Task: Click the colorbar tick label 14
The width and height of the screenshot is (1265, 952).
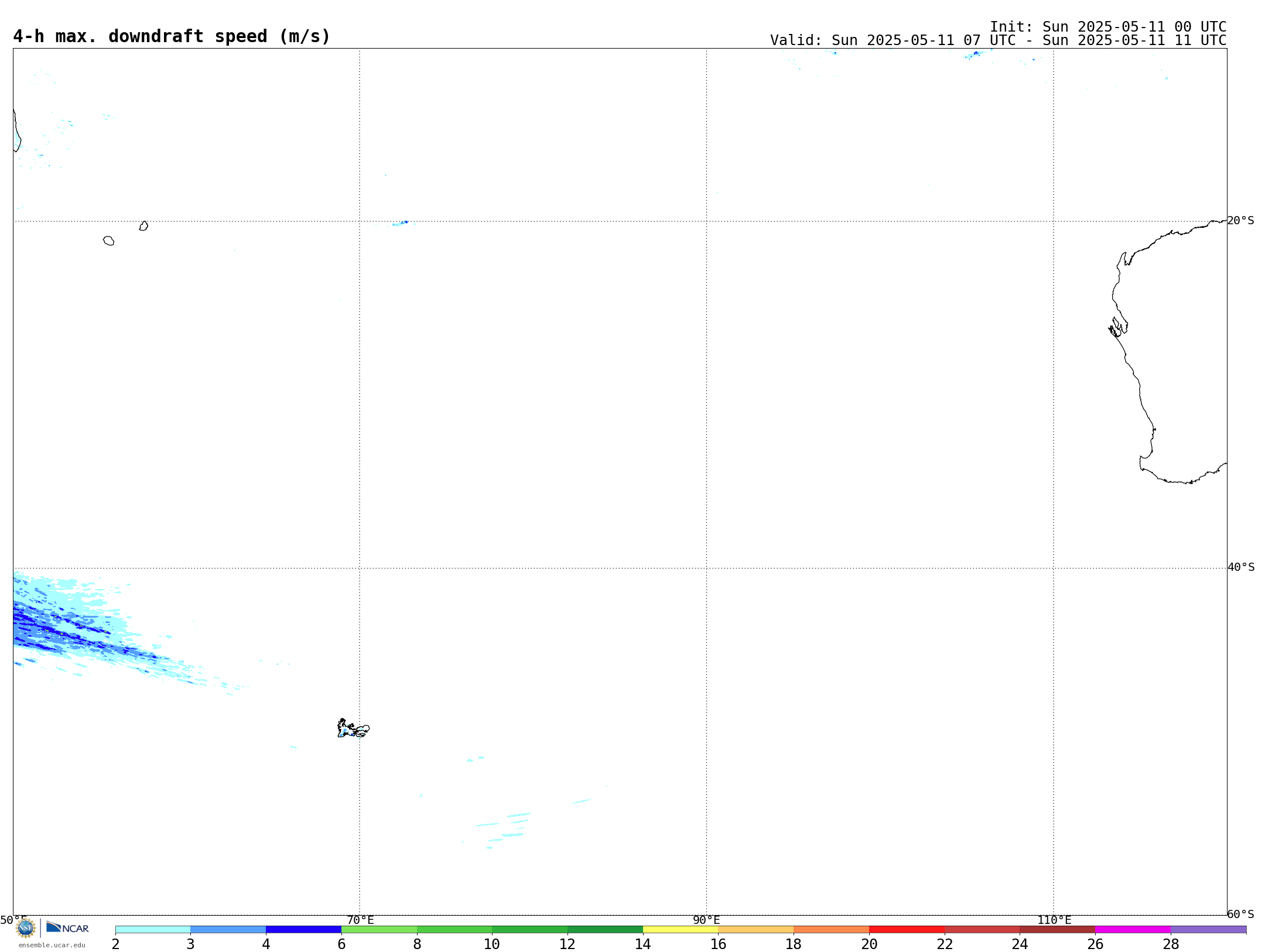Action: pyautogui.click(x=643, y=944)
